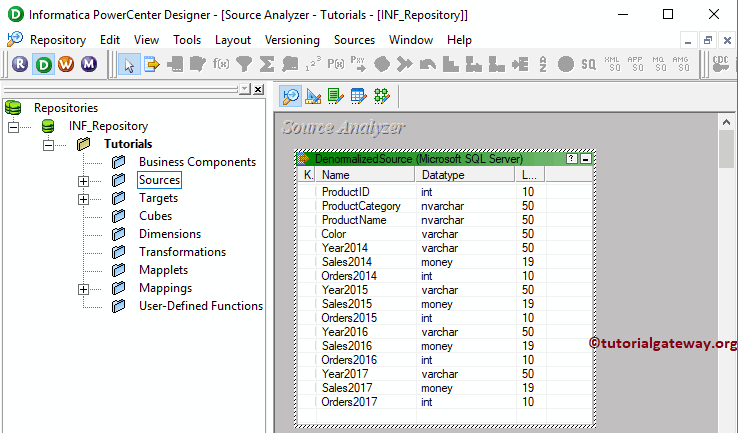Image resolution: width=738 pixels, height=433 pixels.
Task: Expand the Targets folder node
Action: [83, 199]
